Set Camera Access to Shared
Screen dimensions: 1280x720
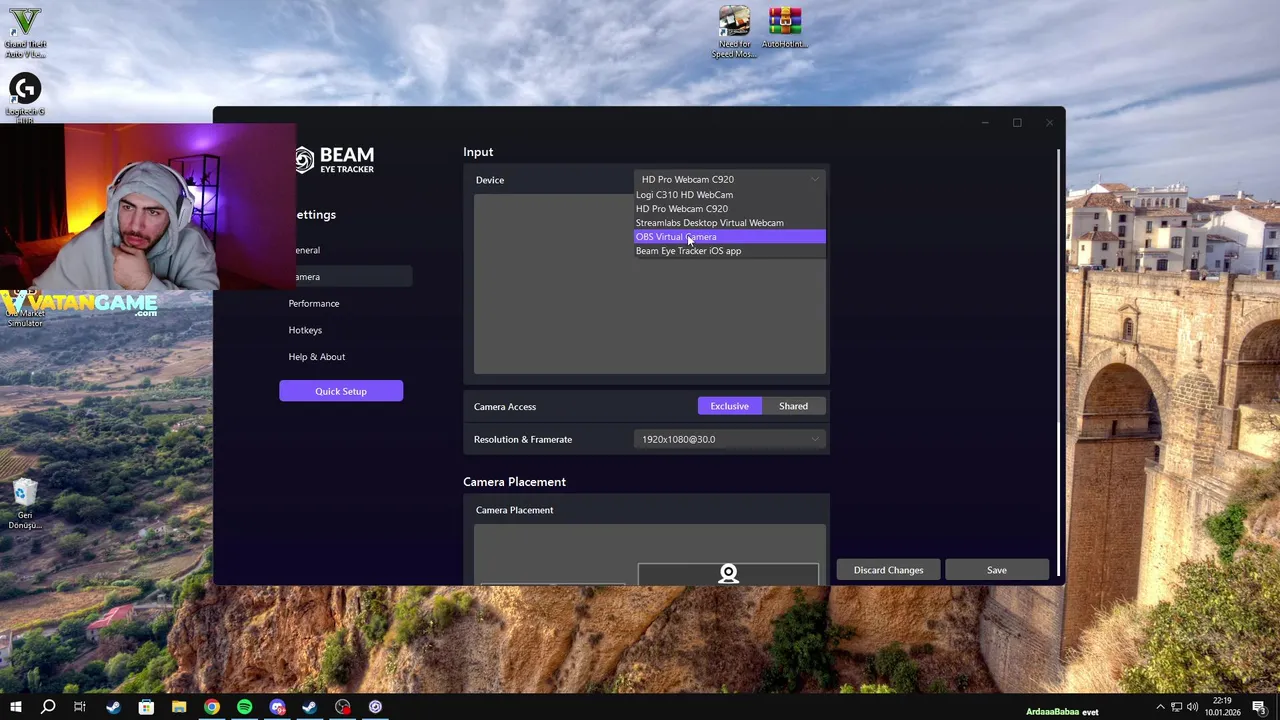(x=793, y=406)
